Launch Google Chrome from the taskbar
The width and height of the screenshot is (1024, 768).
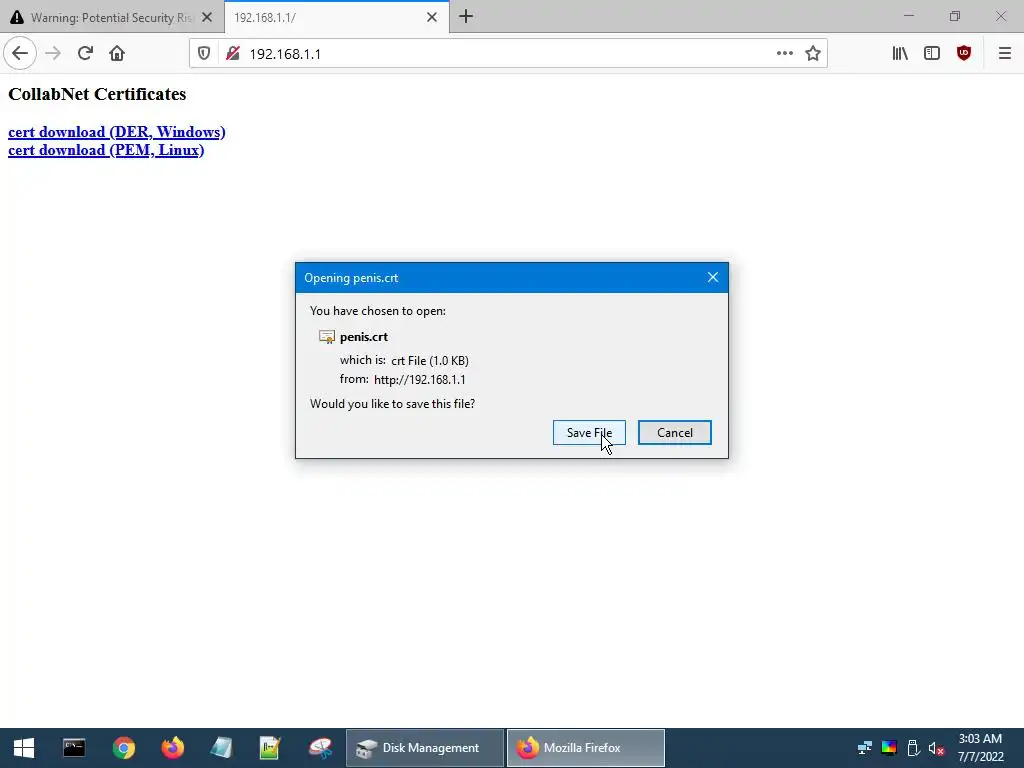pos(123,748)
